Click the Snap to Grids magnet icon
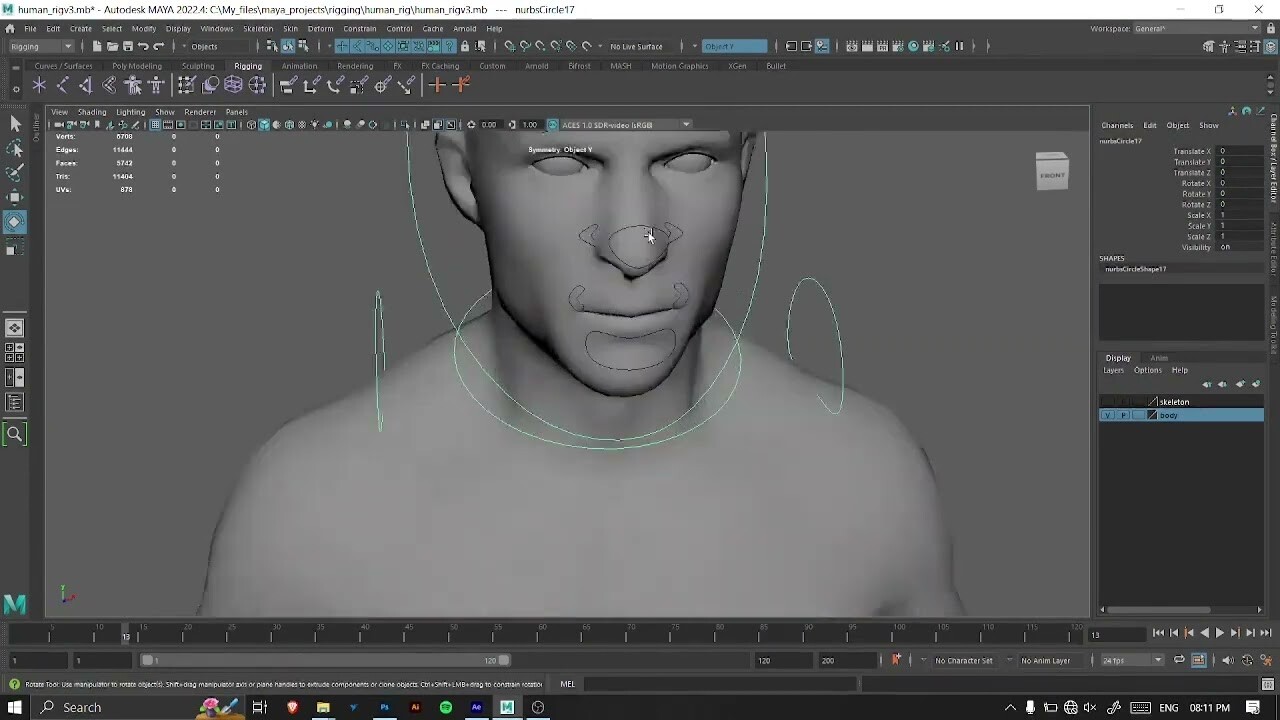Viewport: 1280px width, 720px height. [x=508, y=46]
